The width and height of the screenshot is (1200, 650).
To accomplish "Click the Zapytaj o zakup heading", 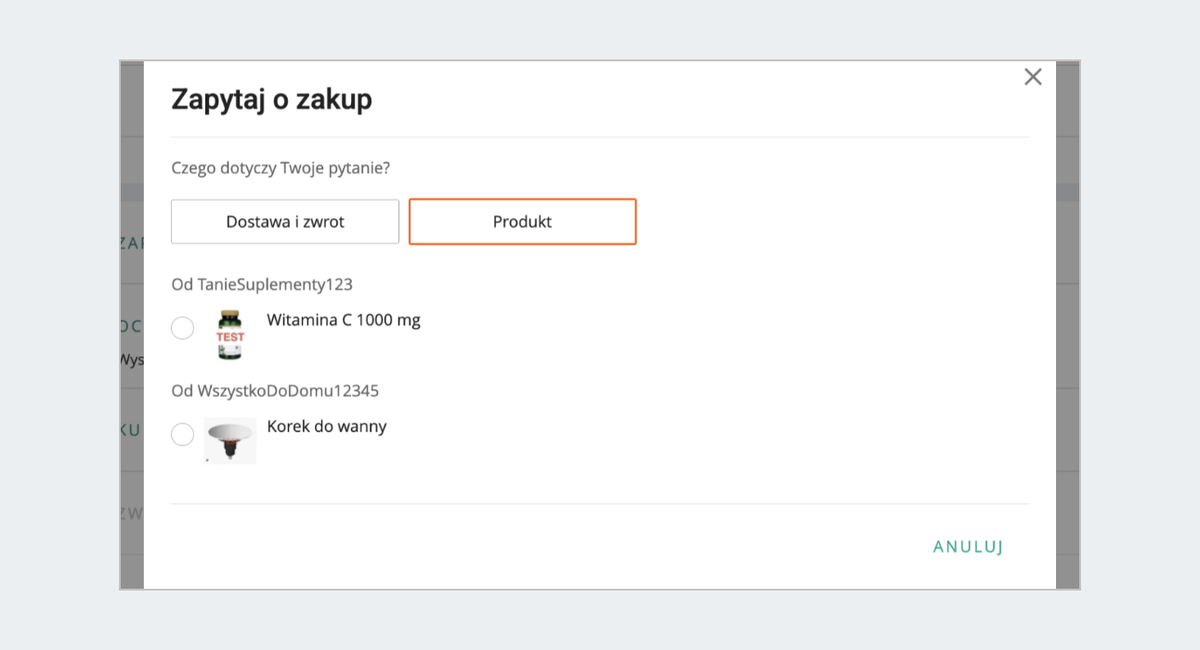I will pos(271,100).
